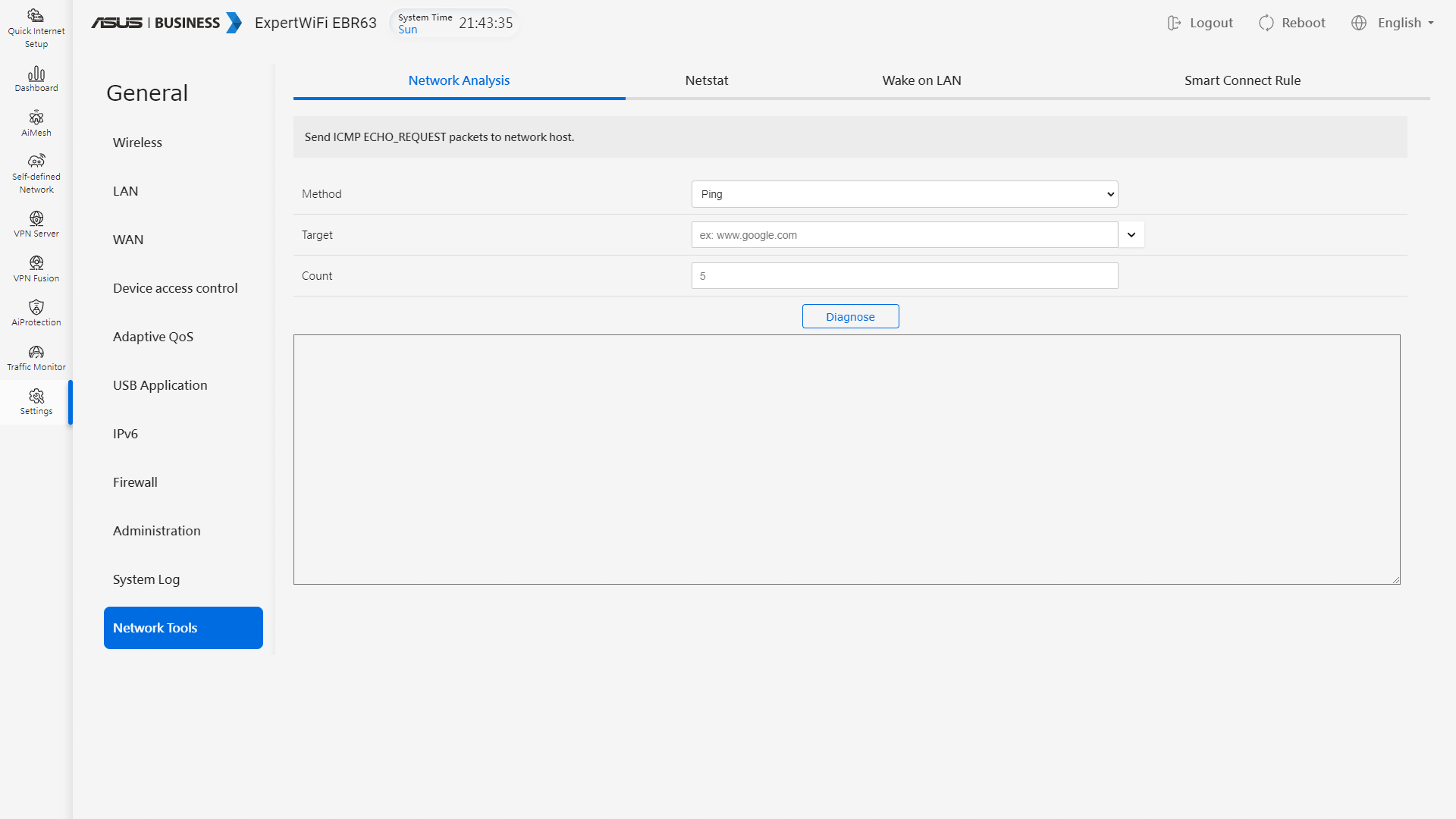Click the Count input field
This screenshot has height=819, width=1456.
(904, 276)
